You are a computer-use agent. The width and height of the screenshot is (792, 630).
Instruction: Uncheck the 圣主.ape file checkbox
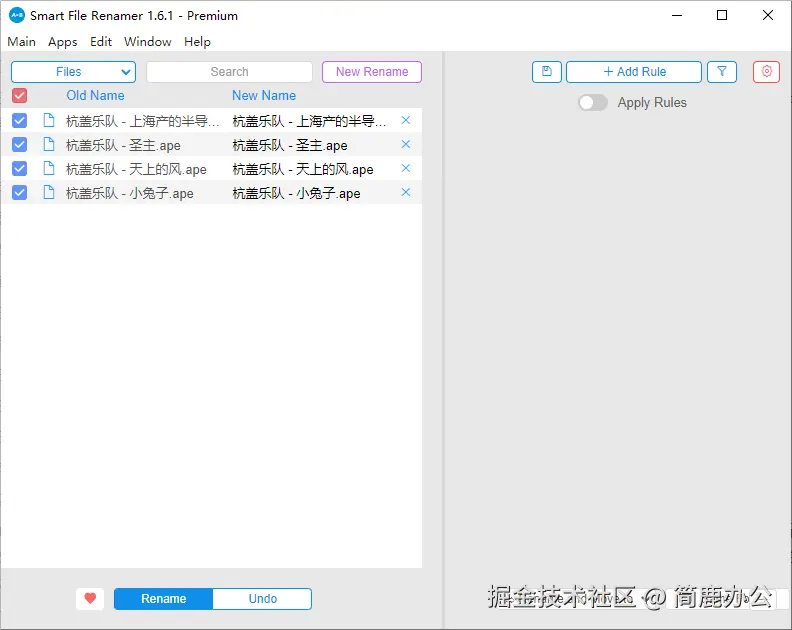coord(20,144)
